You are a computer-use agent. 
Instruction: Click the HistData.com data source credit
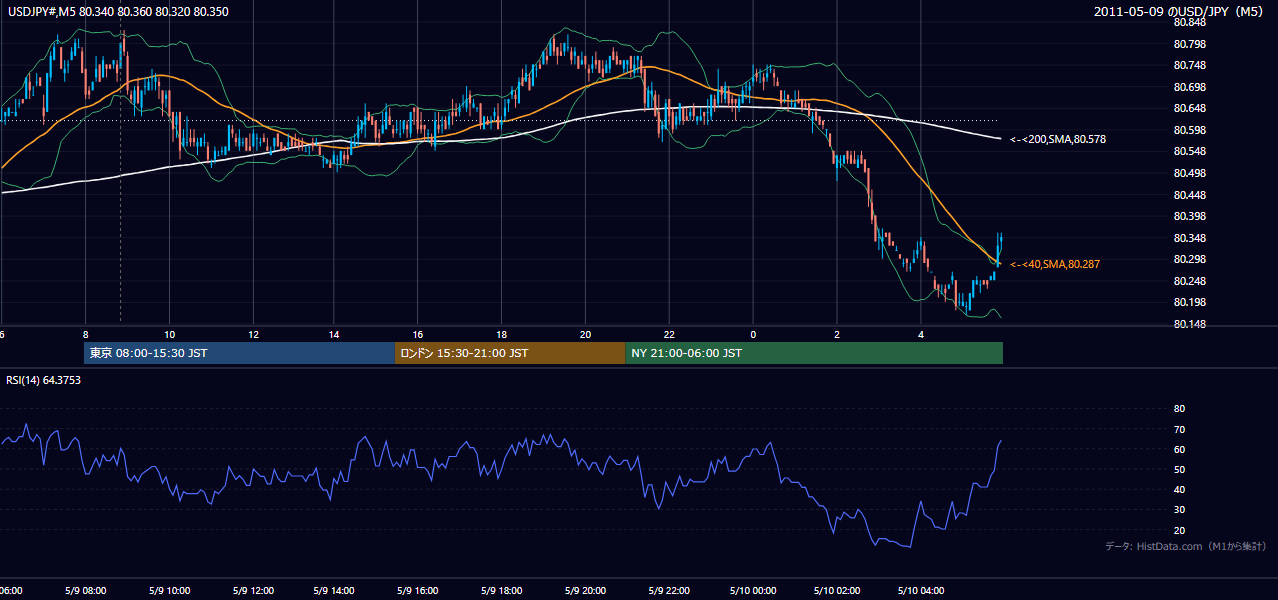(x=1186, y=546)
